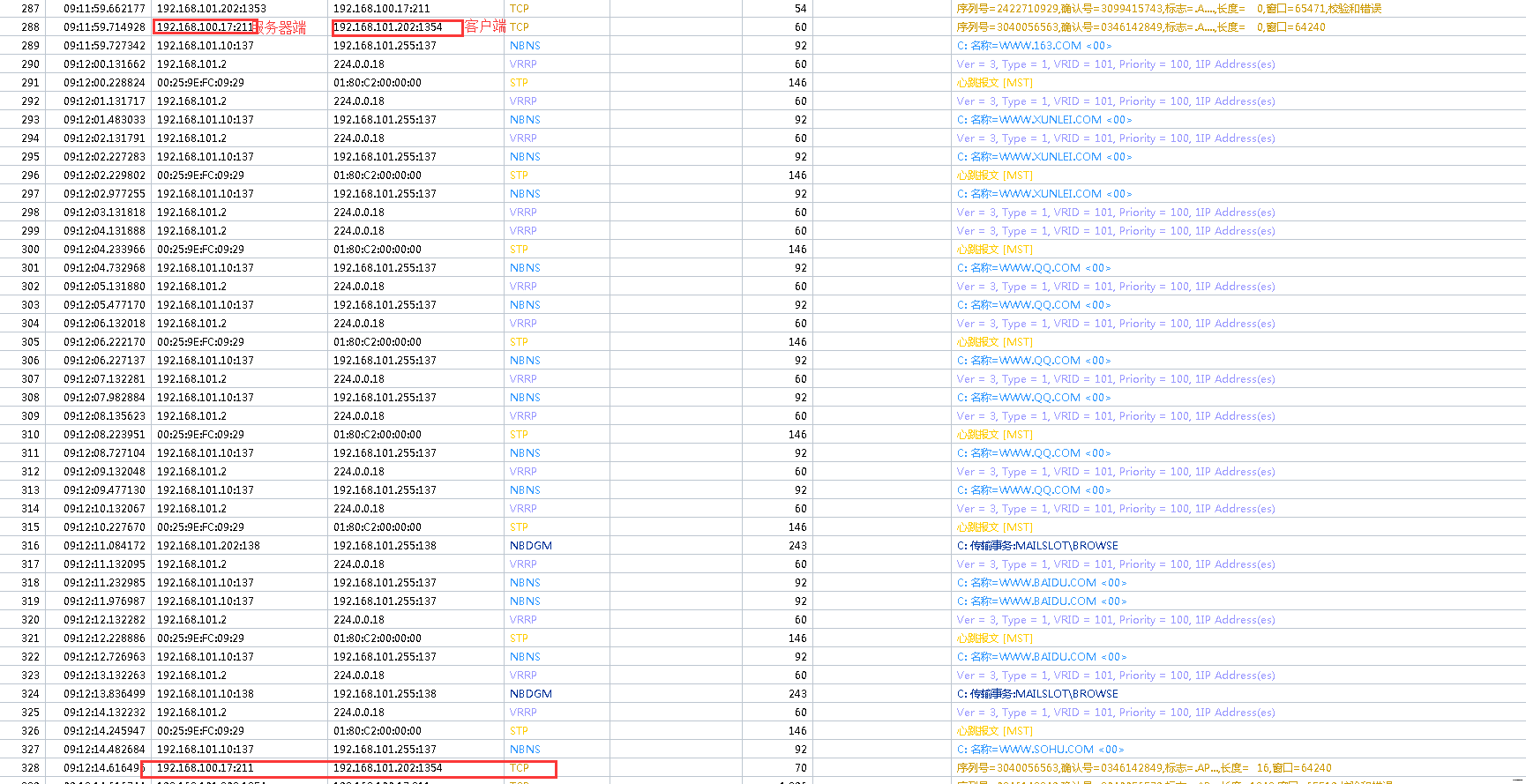
Task: Click timestamp 09:11:59.727342
Action: click(104, 46)
